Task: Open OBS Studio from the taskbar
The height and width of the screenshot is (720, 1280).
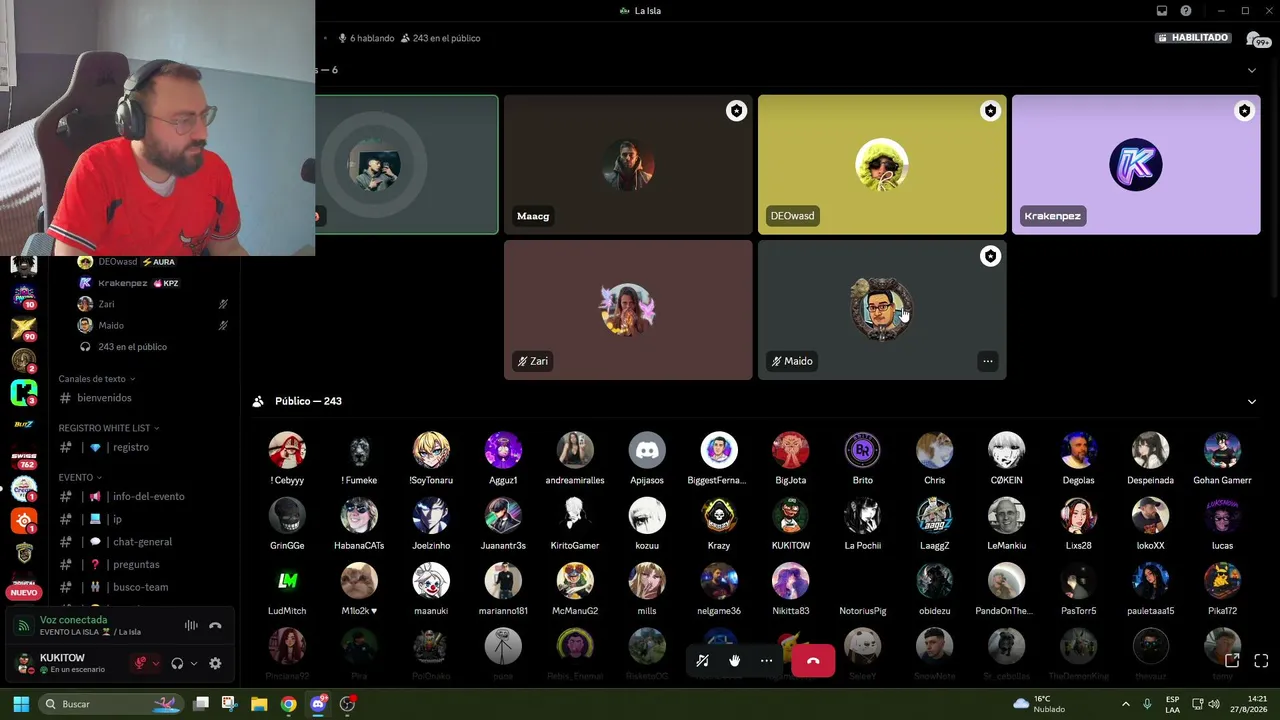Action: [347, 704]
